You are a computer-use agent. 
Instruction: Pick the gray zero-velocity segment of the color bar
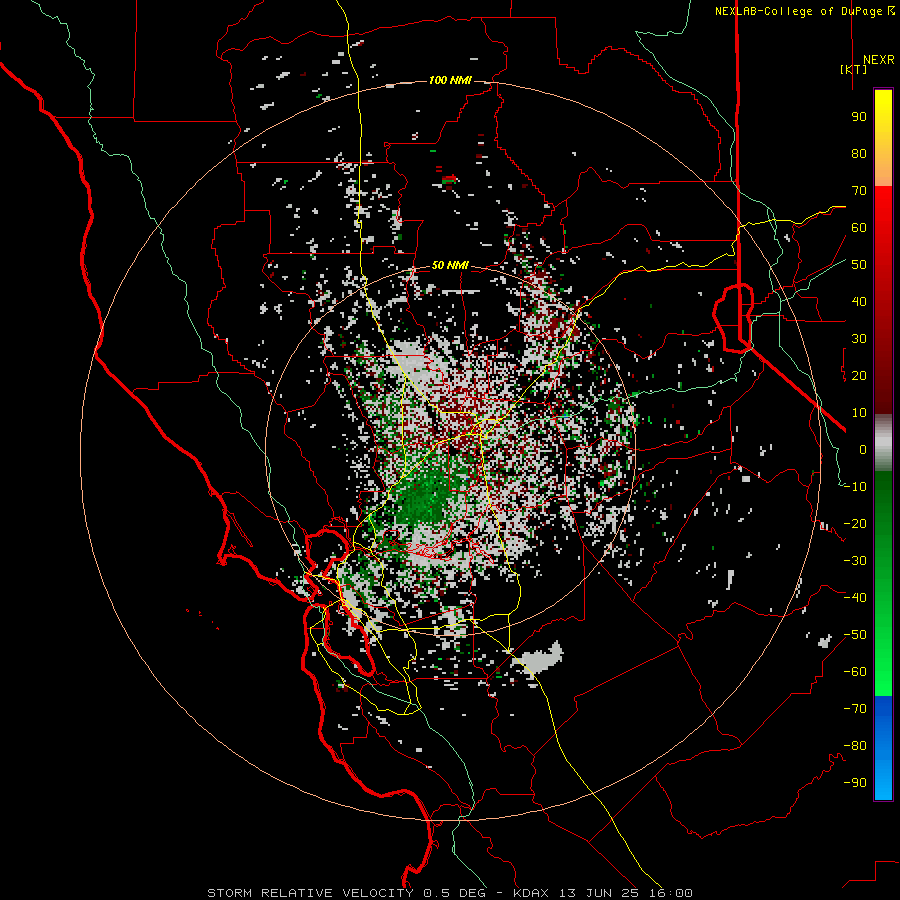[x=883, y=442]
